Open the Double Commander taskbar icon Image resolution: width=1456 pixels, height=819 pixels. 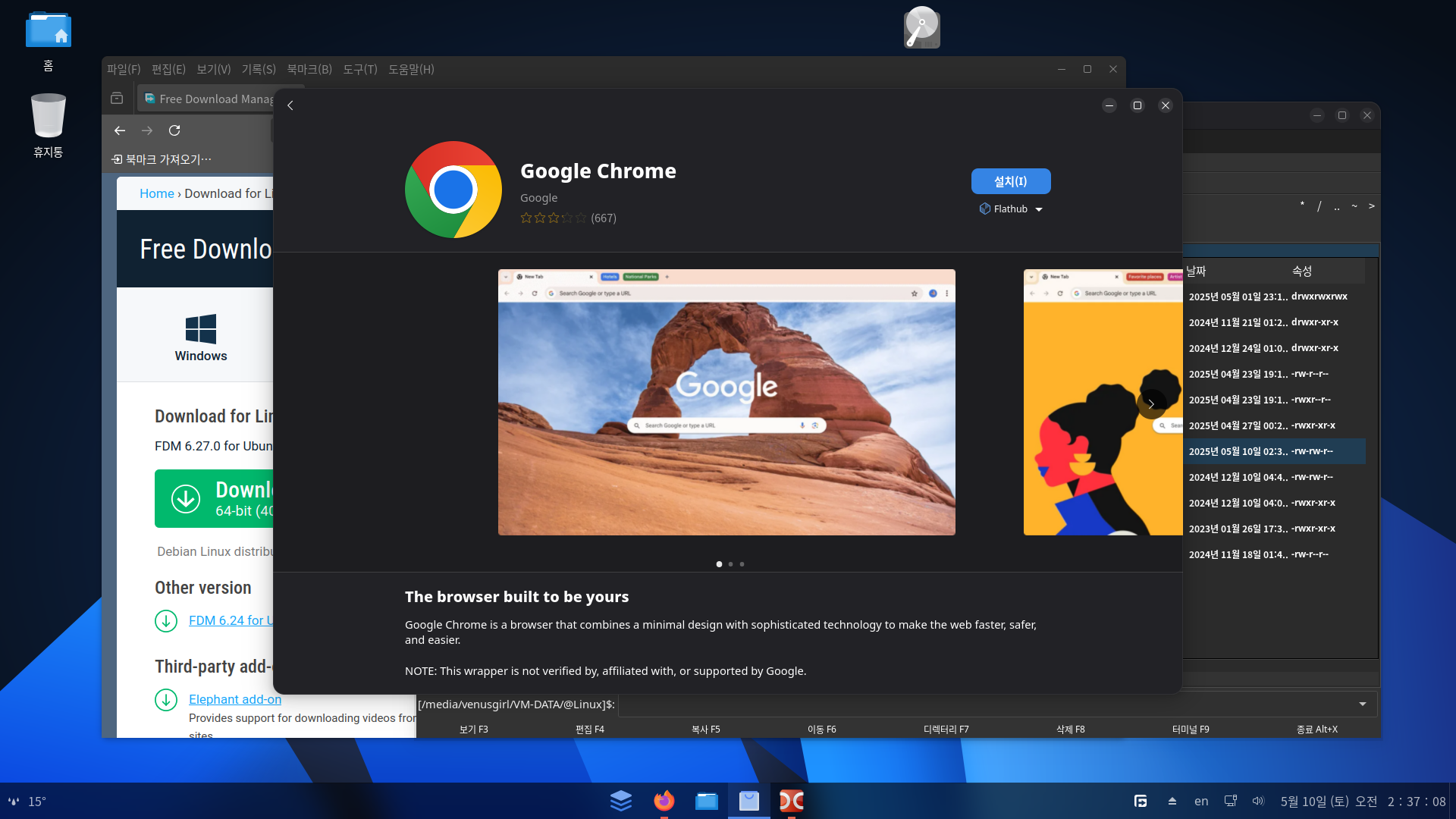[x=791, y=801]
